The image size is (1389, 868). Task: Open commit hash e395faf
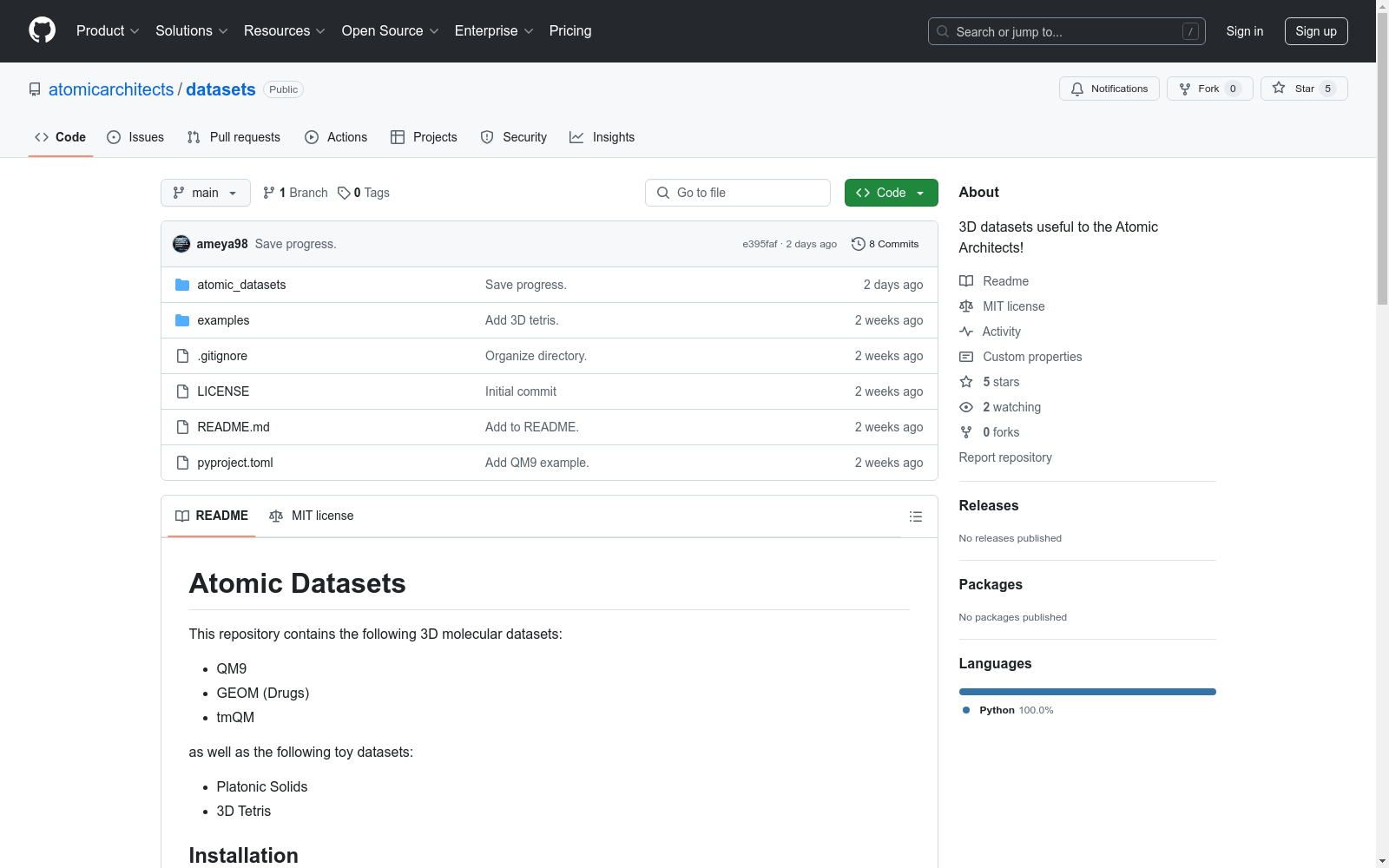[x=760, y=244]
